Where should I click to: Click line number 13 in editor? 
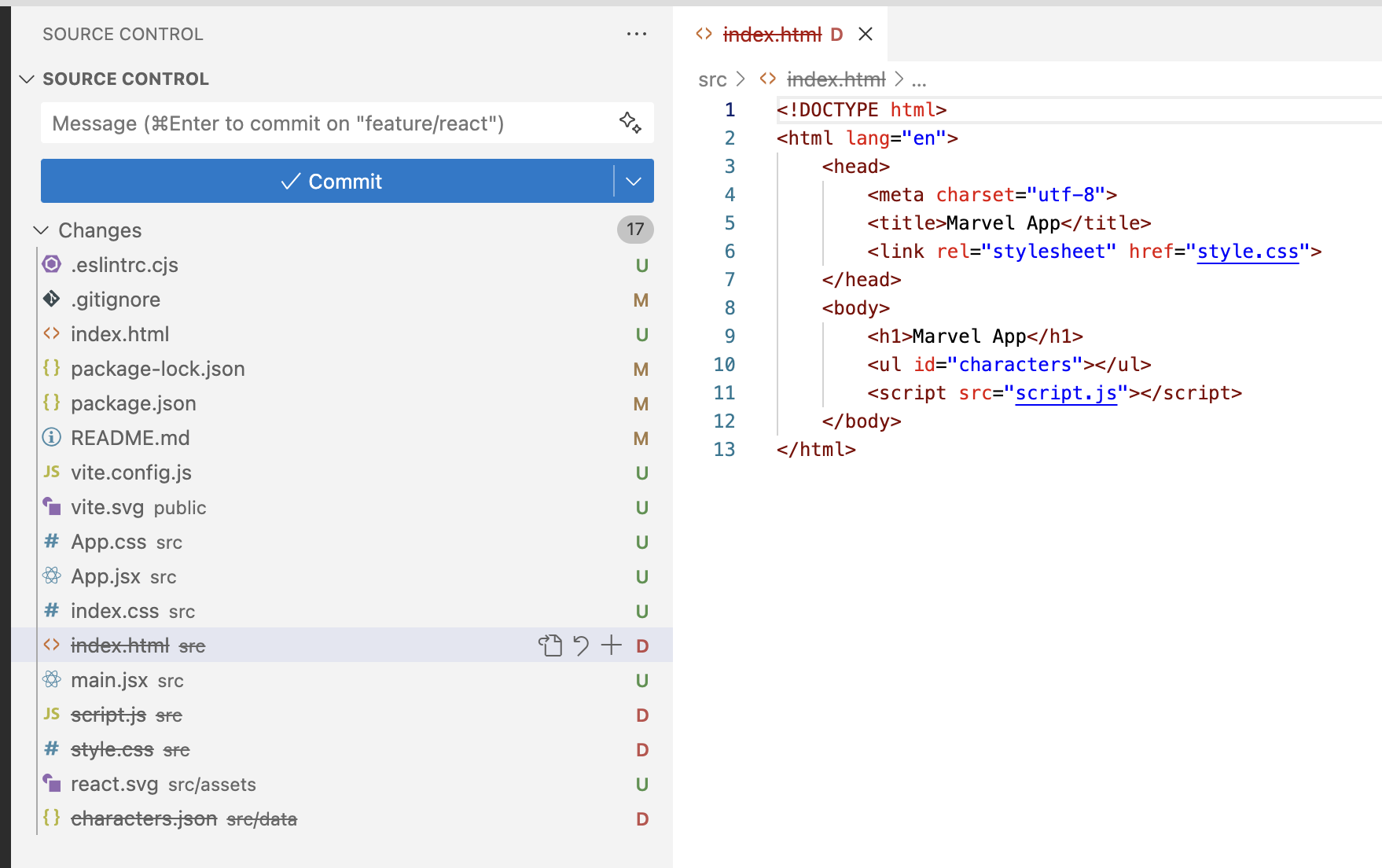pos(724,450)
